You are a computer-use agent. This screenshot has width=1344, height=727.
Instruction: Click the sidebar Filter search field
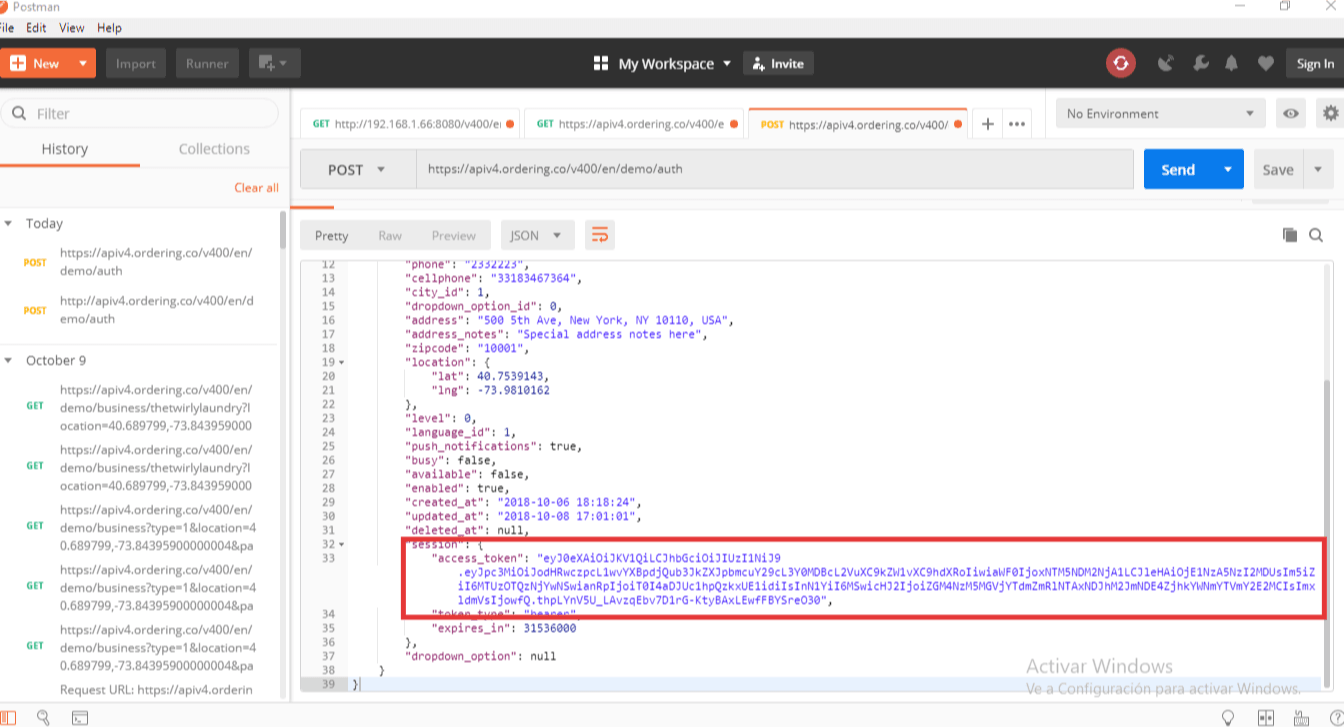pos(140,113)
